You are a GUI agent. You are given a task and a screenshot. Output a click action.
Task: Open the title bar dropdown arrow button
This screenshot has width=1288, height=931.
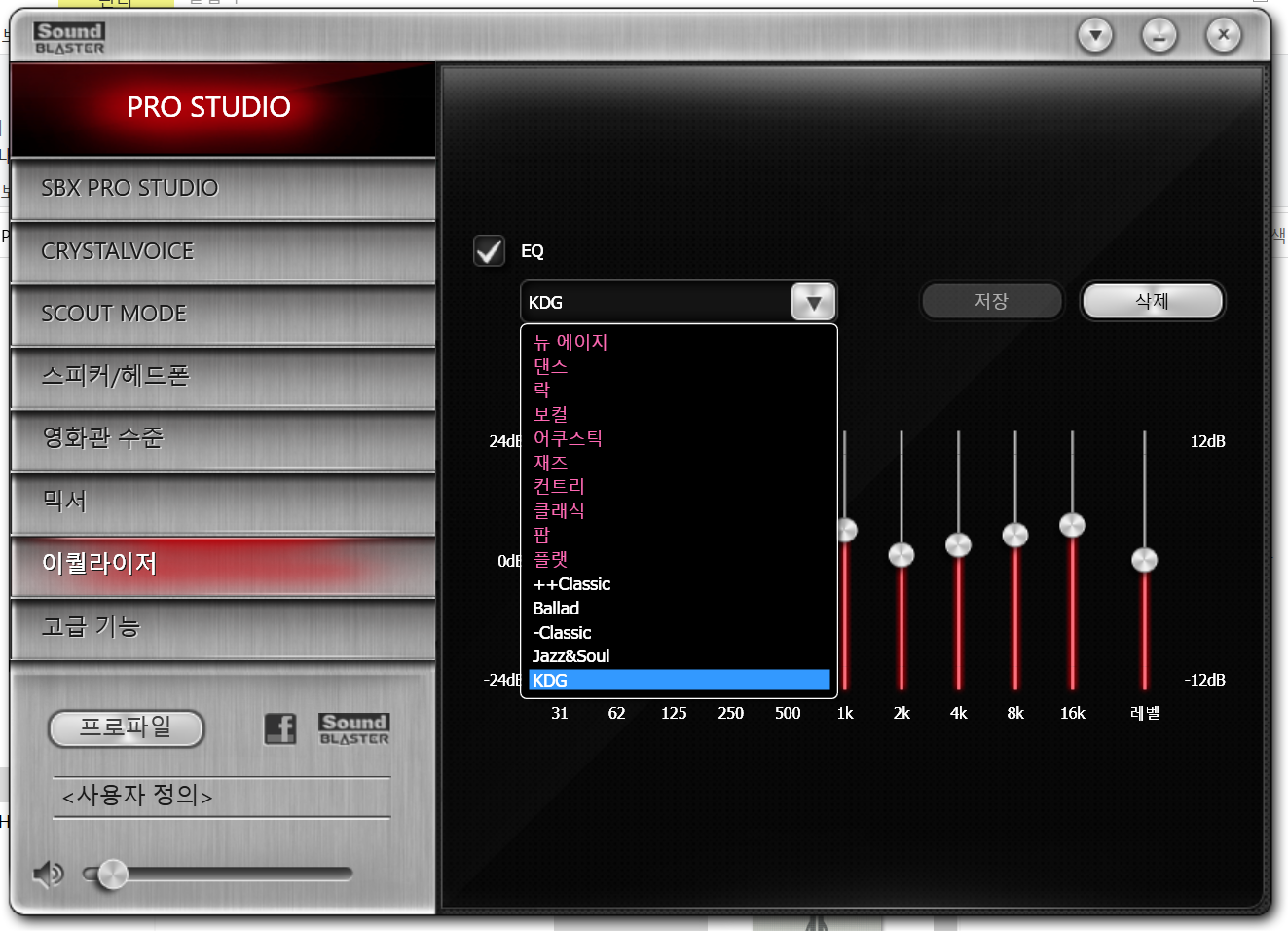(x=1095, y=36)
